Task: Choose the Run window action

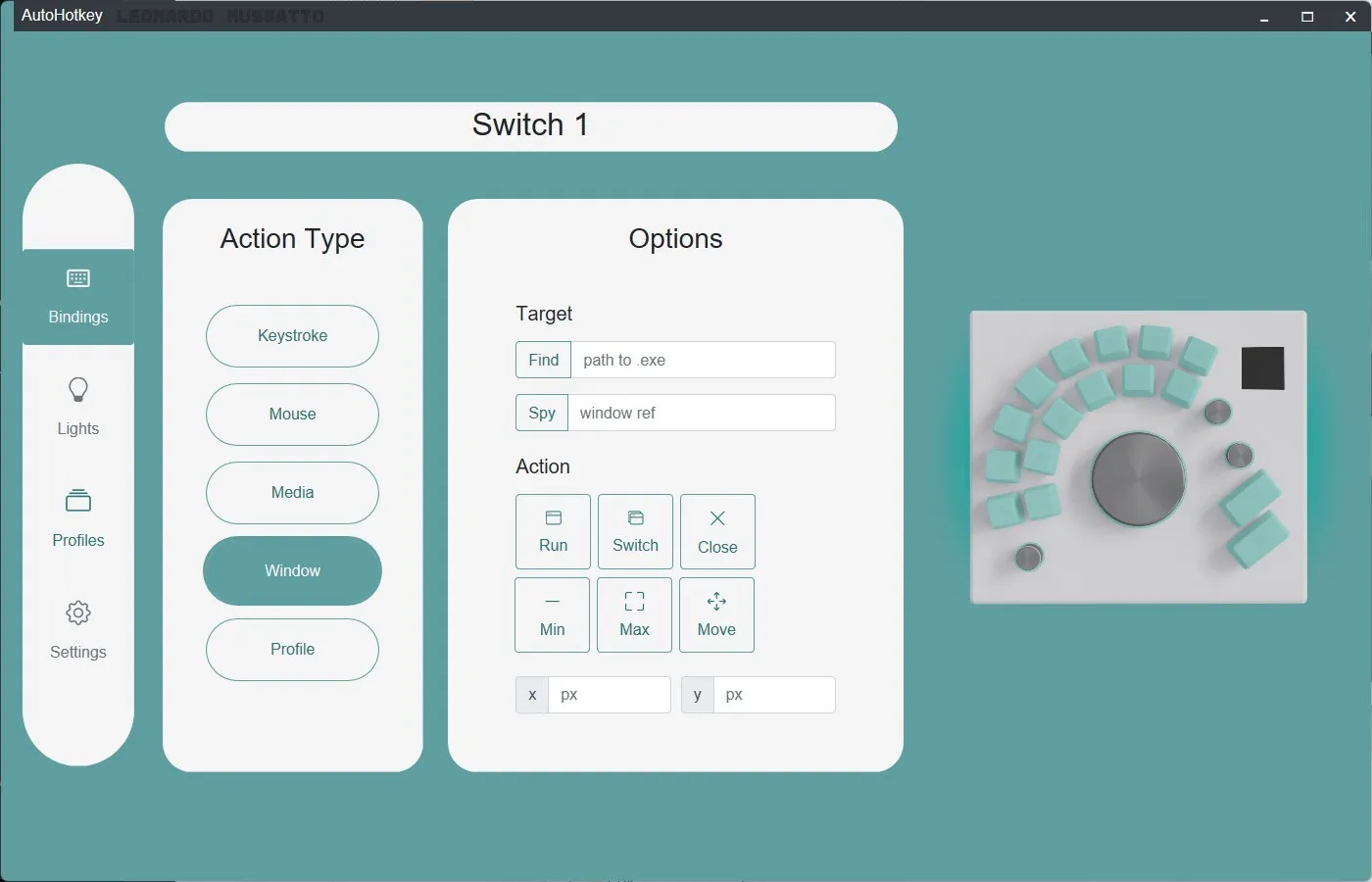Action: (x=552, y=531)
